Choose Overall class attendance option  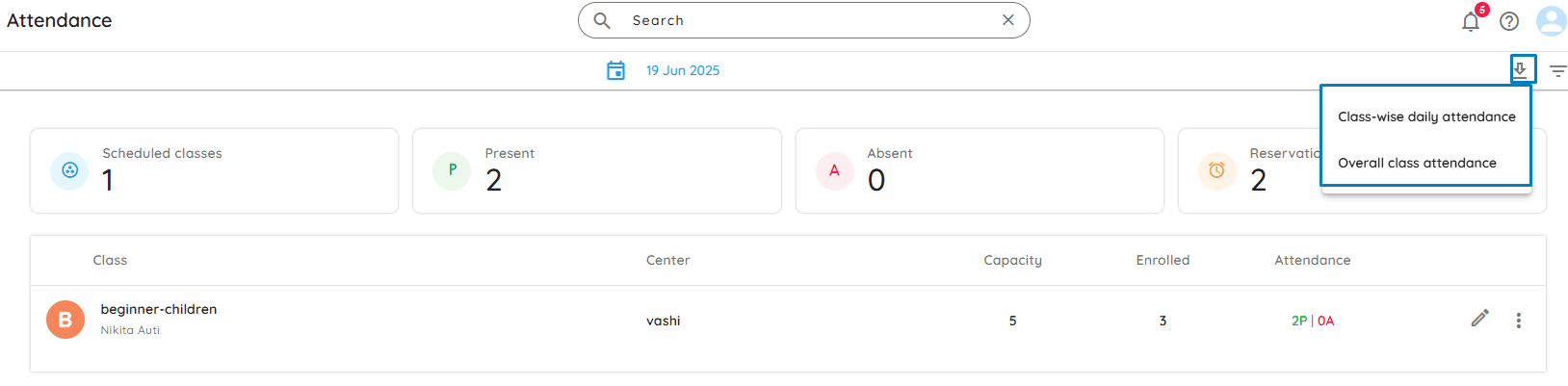tap(1417, 163)
